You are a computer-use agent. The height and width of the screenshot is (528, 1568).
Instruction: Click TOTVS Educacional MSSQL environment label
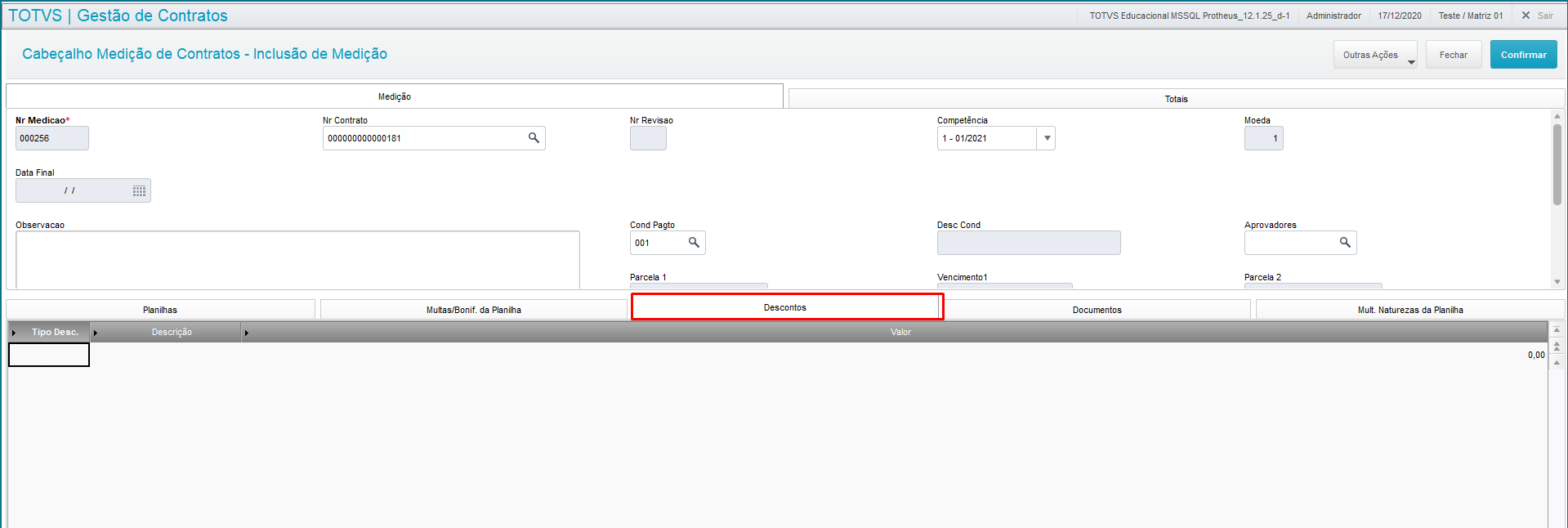(x=1190, y=16)
